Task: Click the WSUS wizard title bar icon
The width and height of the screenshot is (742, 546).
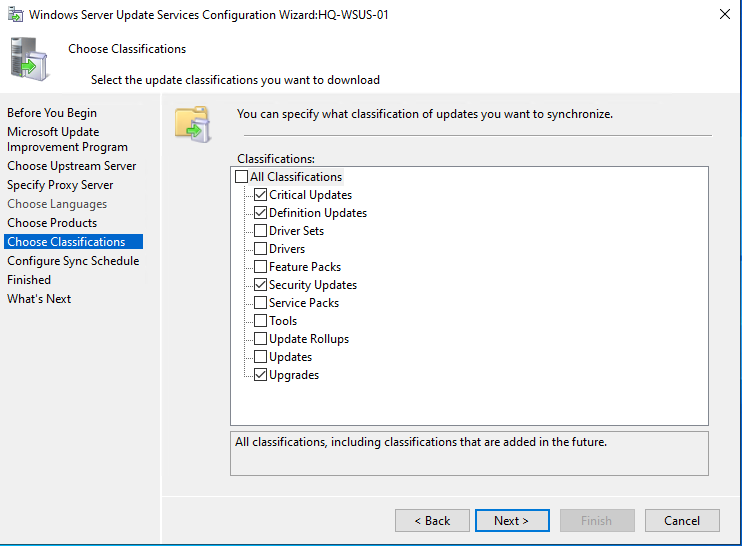Action: tap(15, 15)
